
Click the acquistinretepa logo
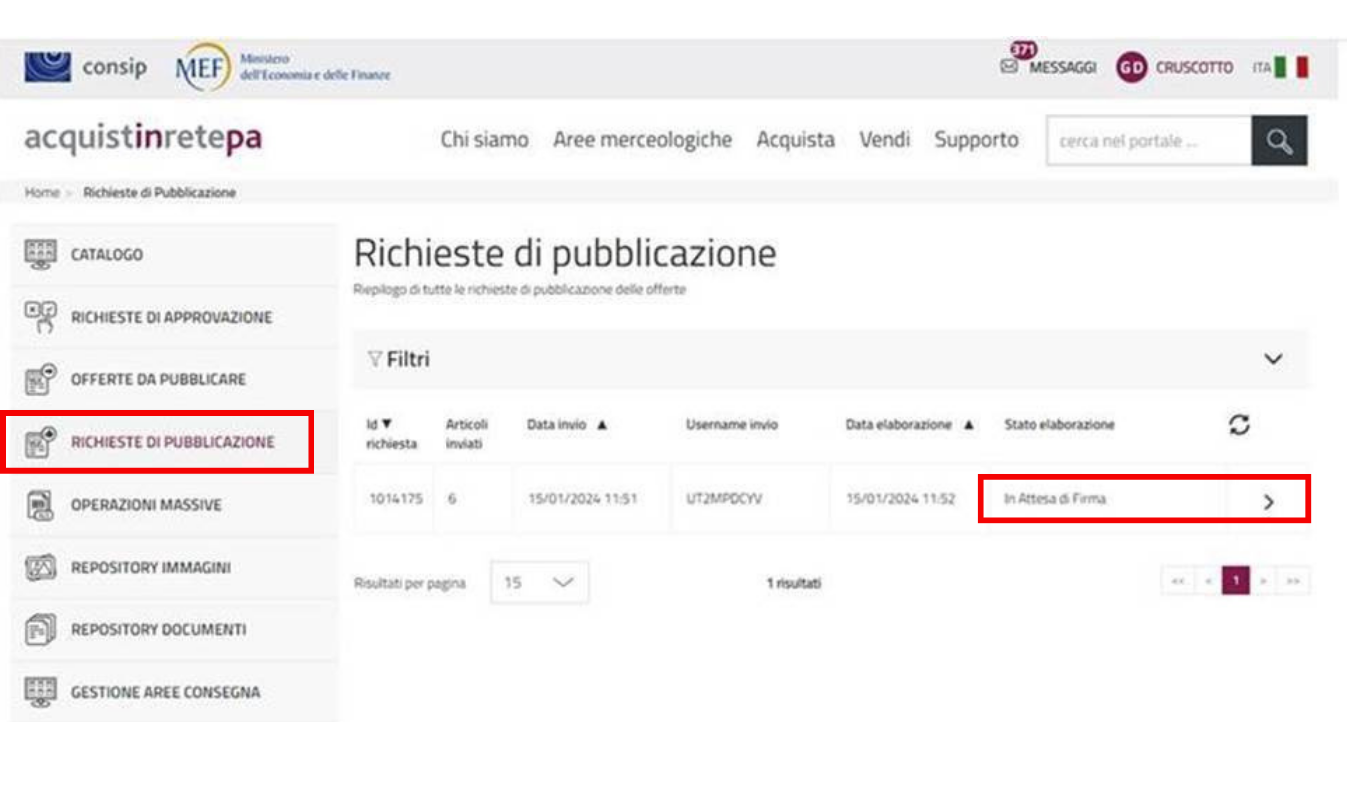point(143,139)
